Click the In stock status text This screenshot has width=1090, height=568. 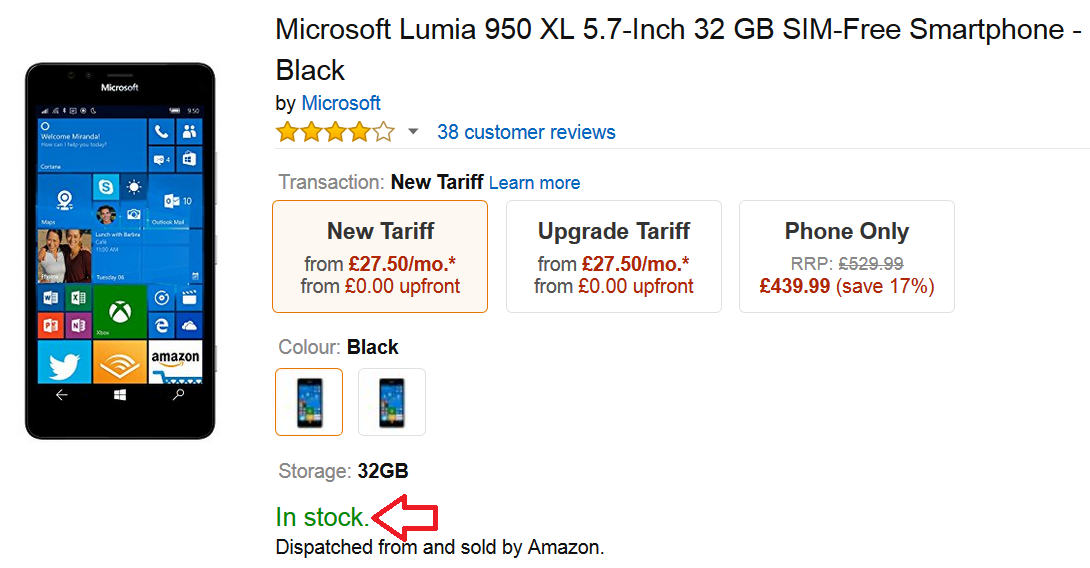[322, 517]
